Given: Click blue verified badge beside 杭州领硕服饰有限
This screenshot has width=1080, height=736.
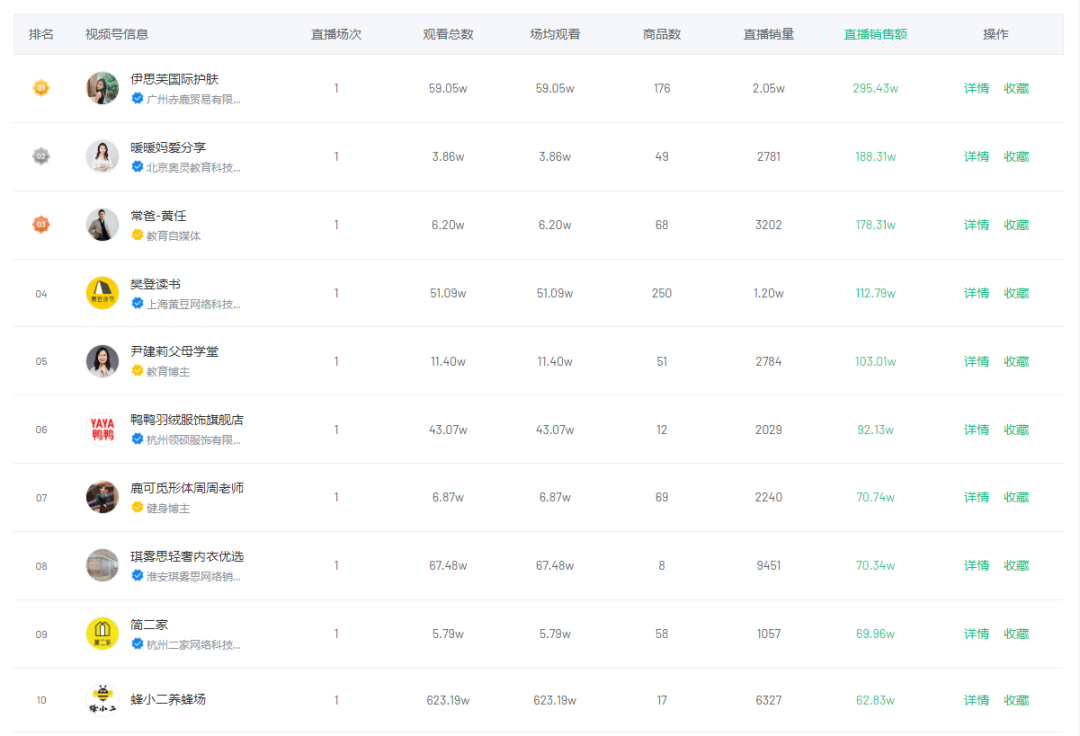Looking at the screenshot, I should pyautogui.click(x=137, y=439).
